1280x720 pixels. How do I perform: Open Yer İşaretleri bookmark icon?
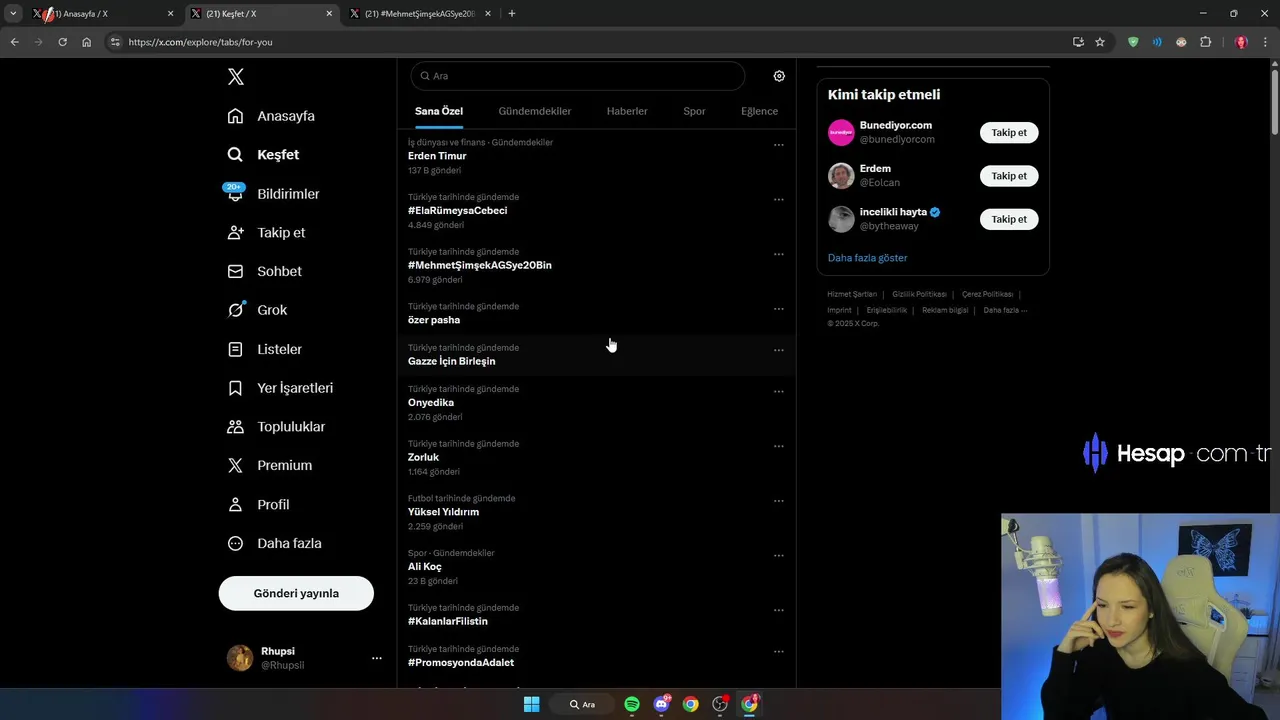235,388
